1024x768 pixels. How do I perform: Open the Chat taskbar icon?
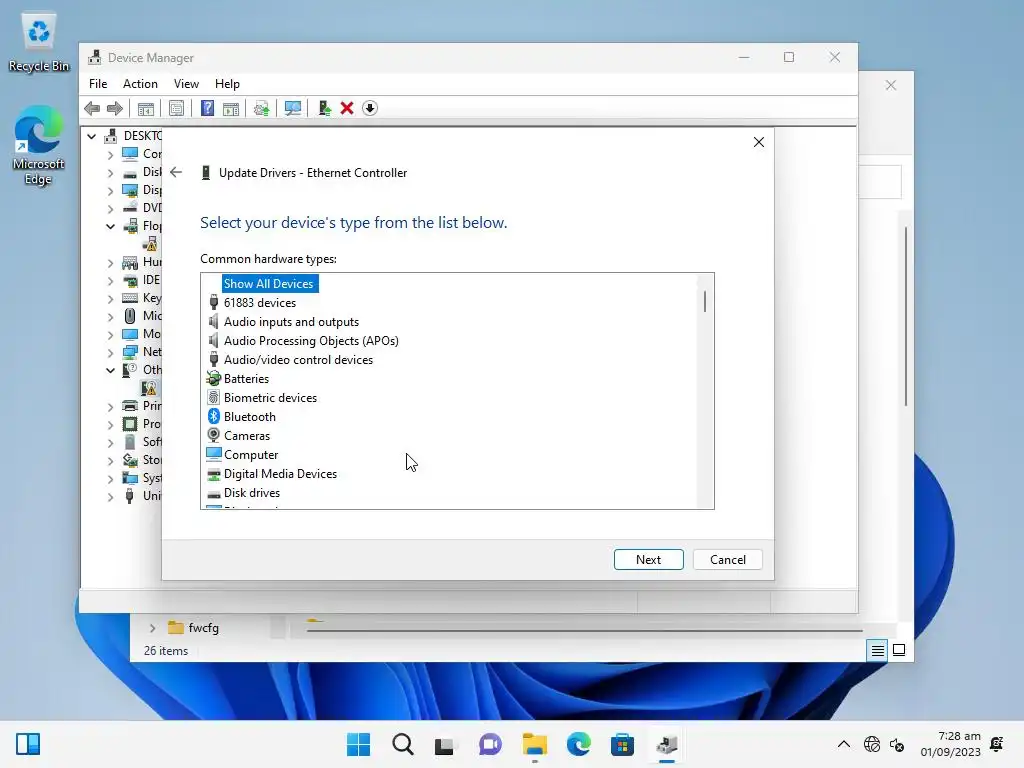[490, 744]
